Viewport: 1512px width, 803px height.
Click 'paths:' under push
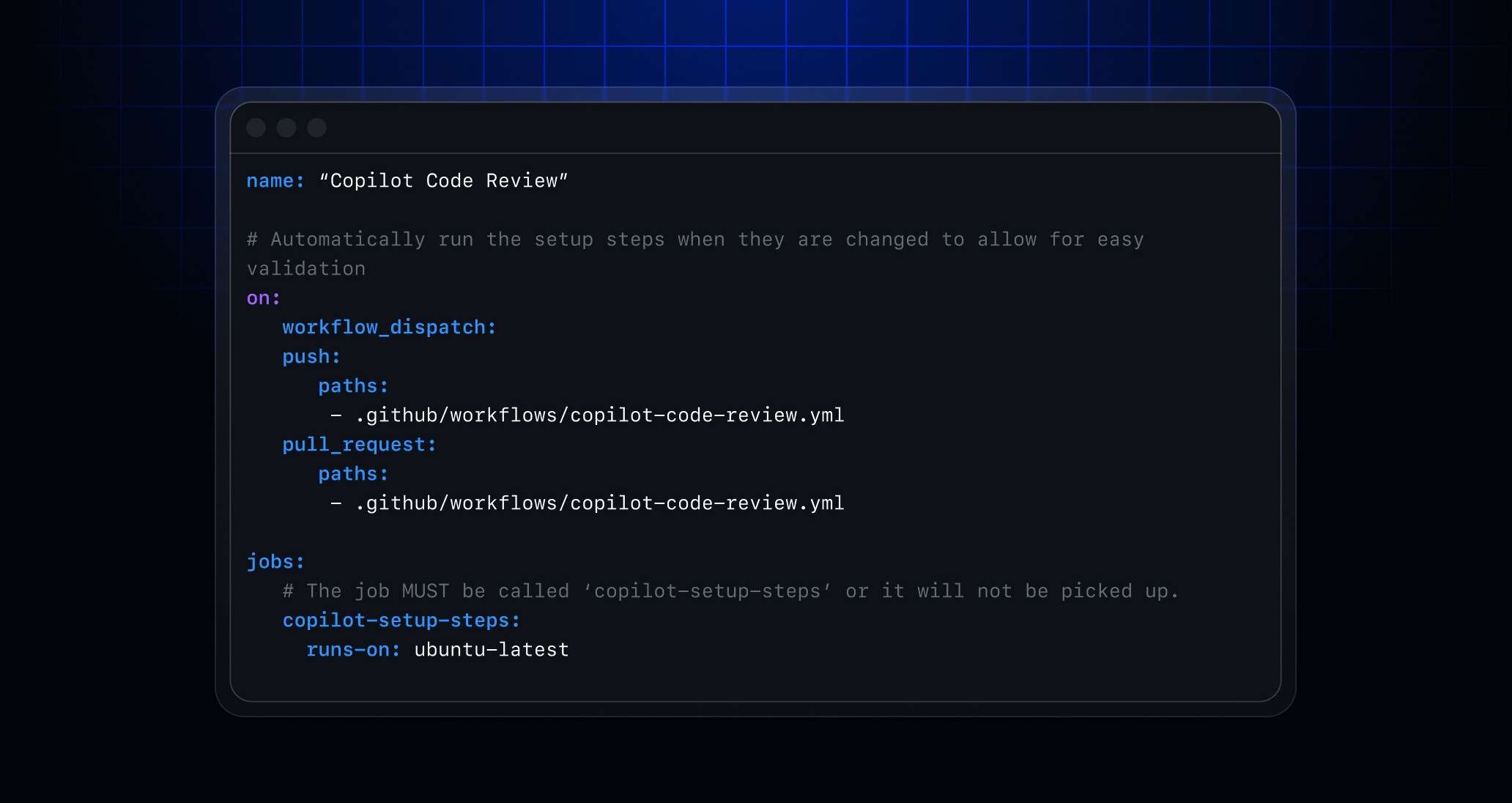353,386
